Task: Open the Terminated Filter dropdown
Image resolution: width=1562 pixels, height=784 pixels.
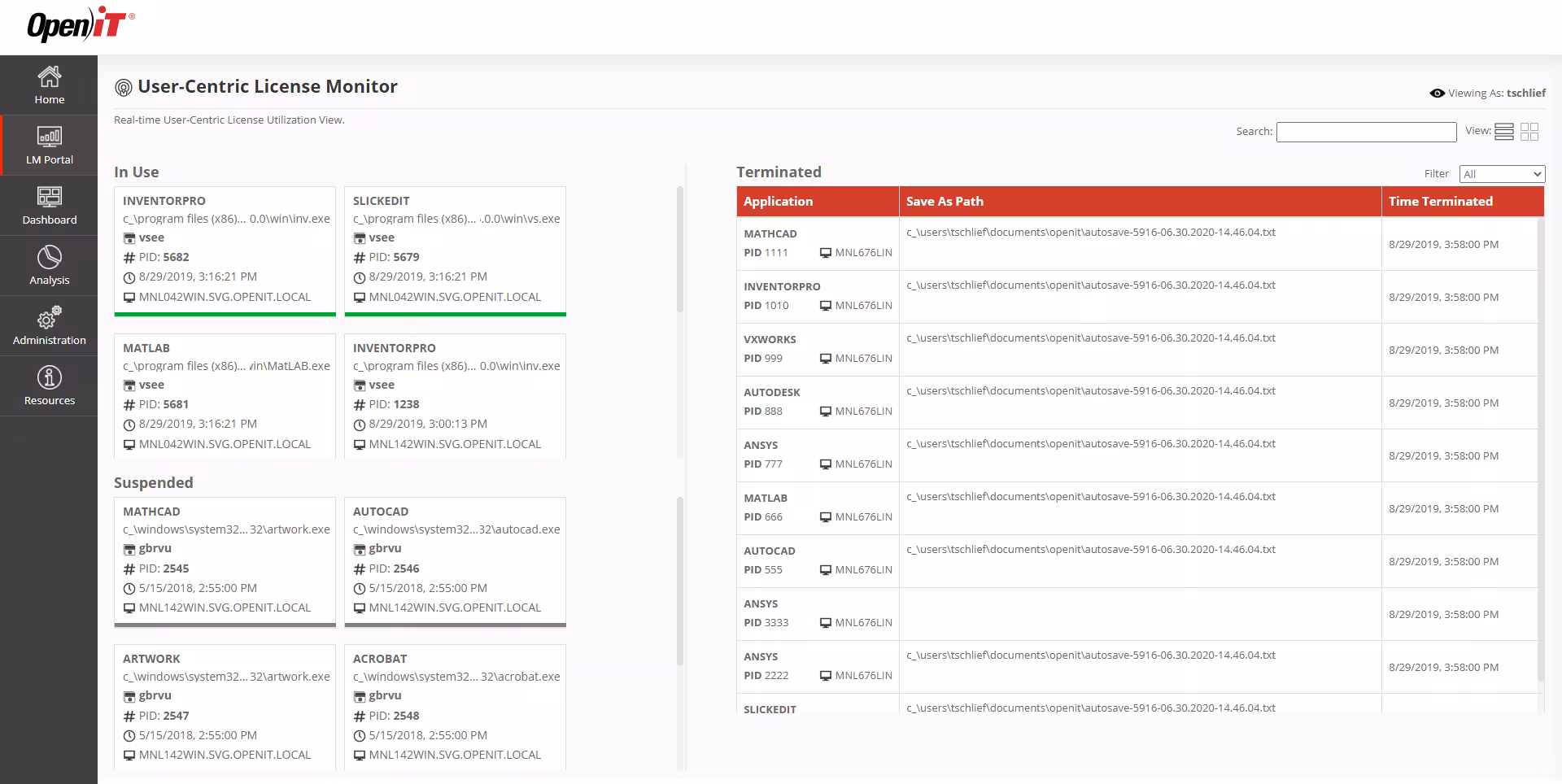Action: (x=1502, y=174)
